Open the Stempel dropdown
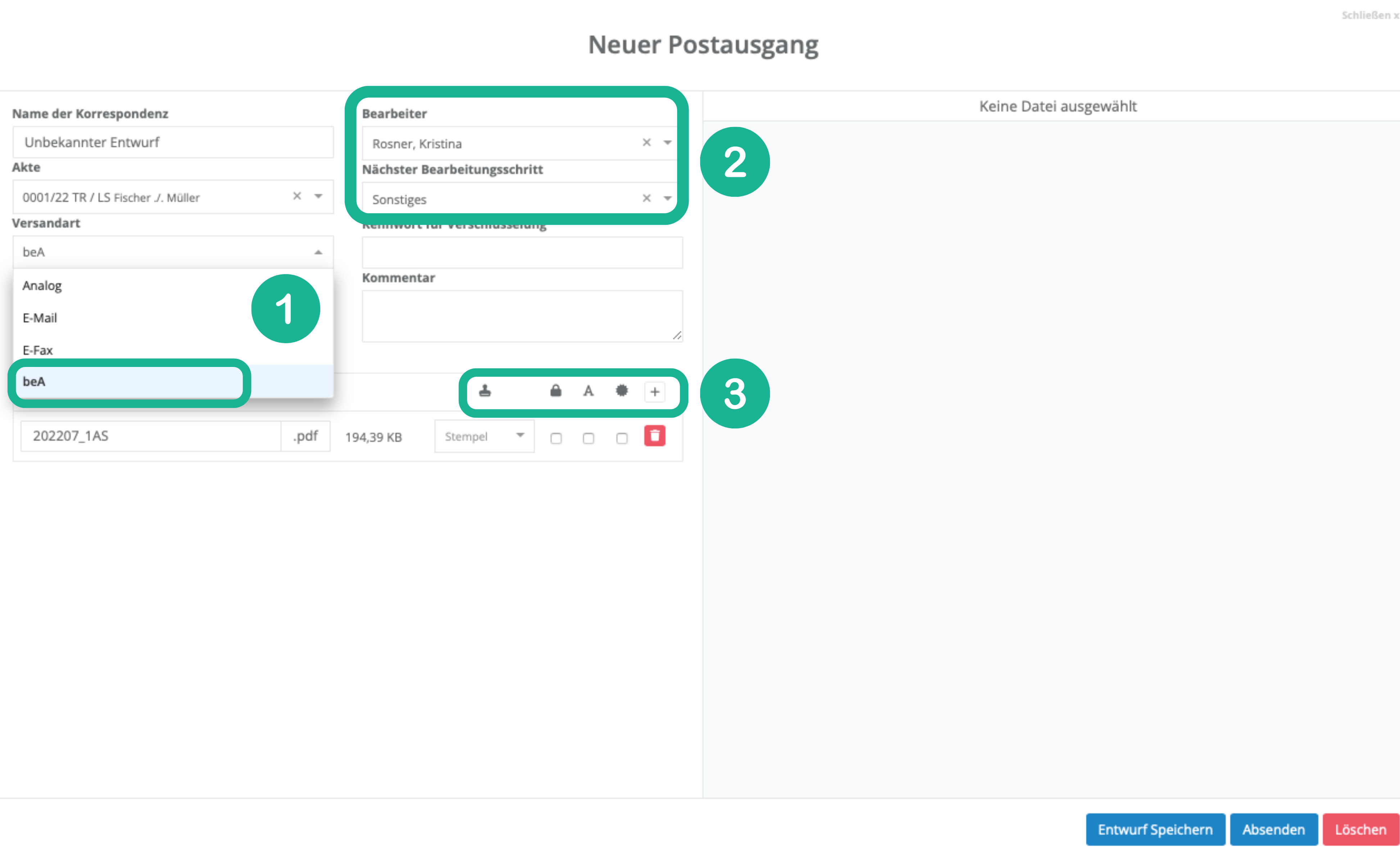Image resolution: width=1400 pixels, height=858 pixels. (484, 436)
